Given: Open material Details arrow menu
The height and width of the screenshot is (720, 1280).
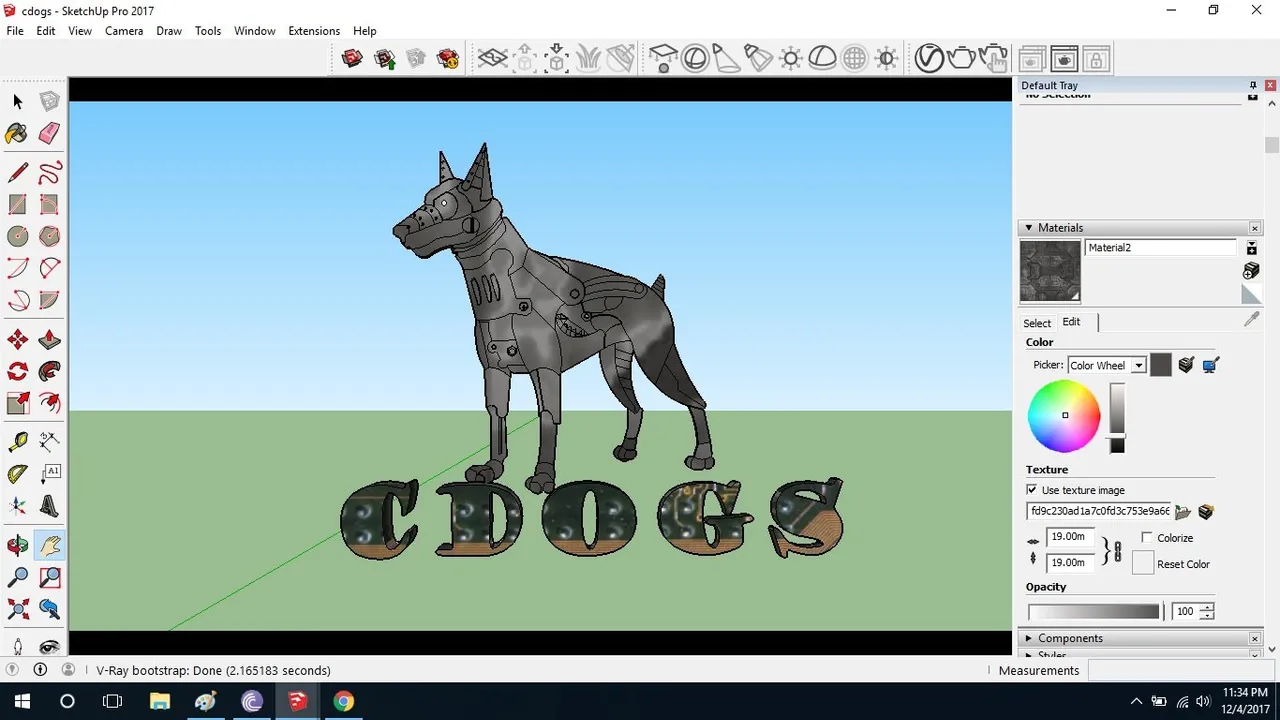Looking at the screenshot, I should coord(1251,248).
